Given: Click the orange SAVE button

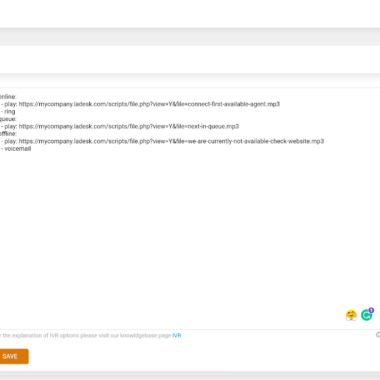Looking at the screenshot, I should coord(13,356).
